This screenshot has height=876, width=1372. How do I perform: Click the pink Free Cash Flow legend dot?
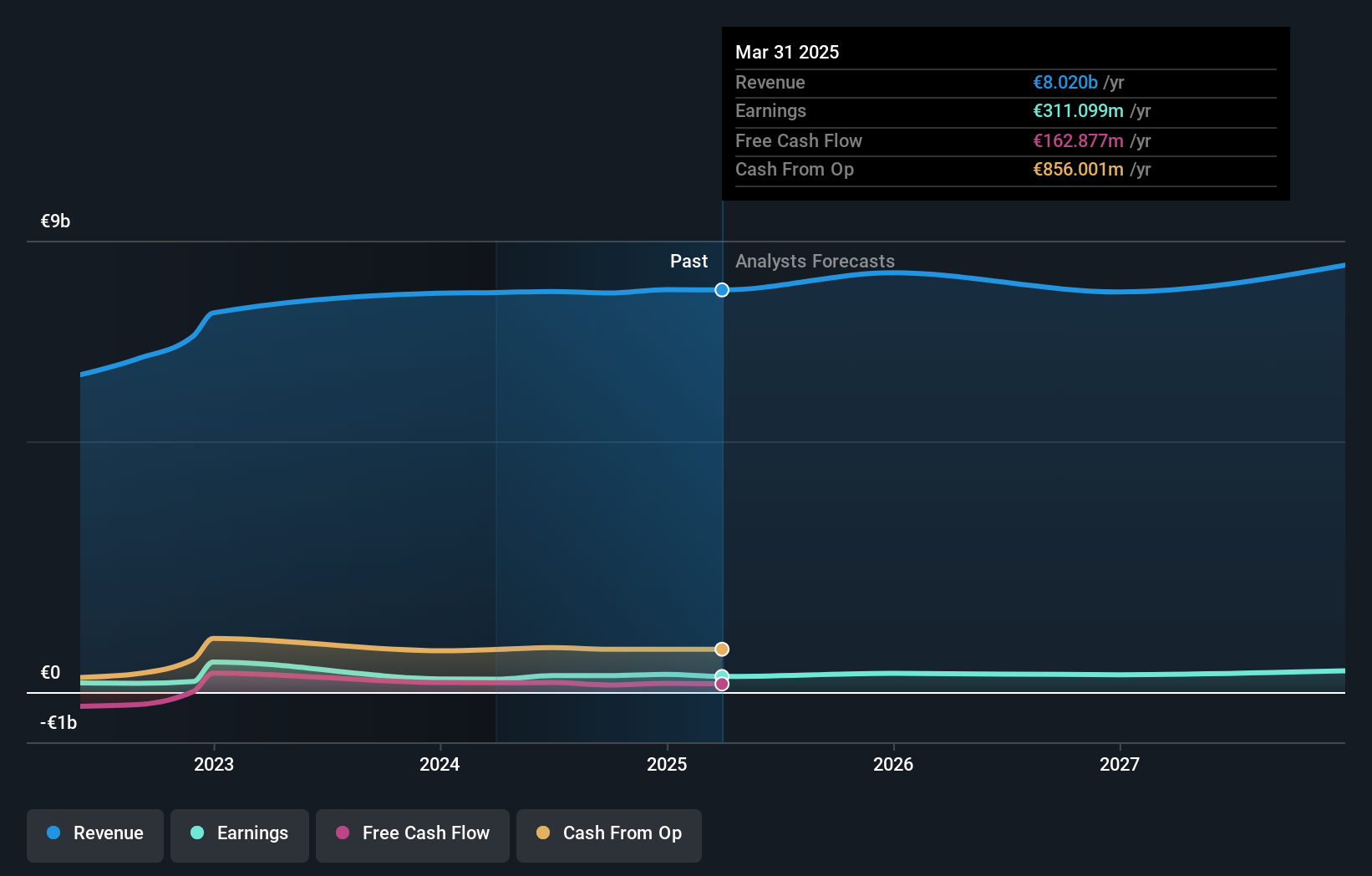pos(343,833)
